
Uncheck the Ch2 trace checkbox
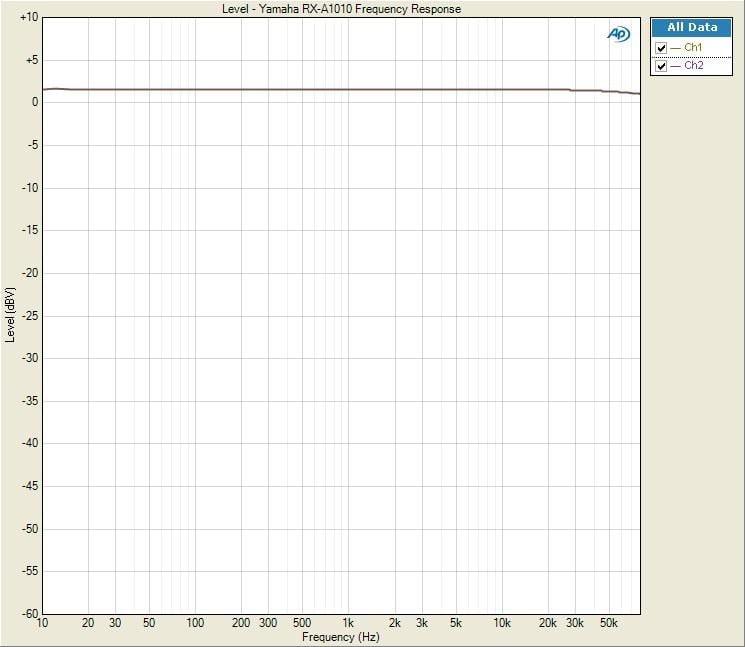[661, 66]
